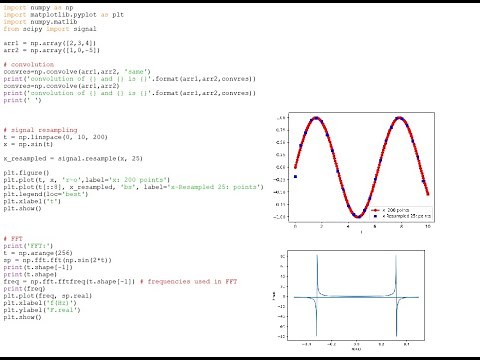Select the 'convres=np.convolve(arr1,arr2)' line without 'same'
This screenshot has width=480, height=360.
[x=61, y=86]
